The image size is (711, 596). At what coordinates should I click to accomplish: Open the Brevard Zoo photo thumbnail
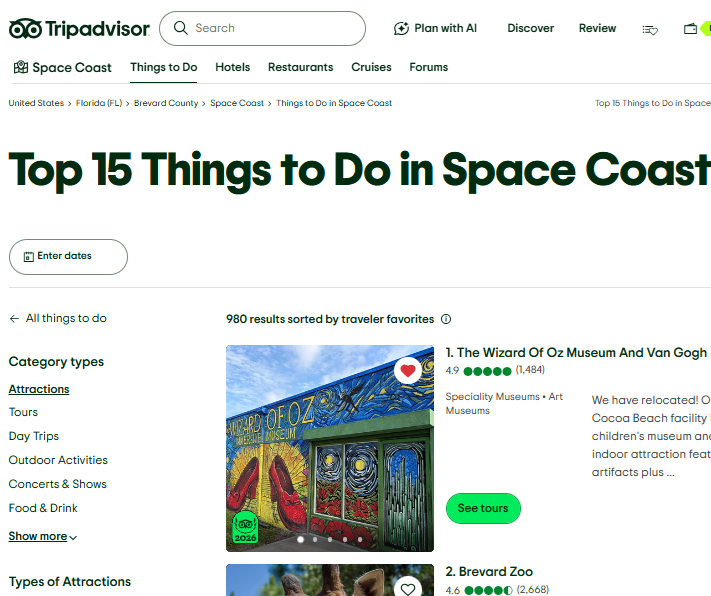[x=330, y=580]
